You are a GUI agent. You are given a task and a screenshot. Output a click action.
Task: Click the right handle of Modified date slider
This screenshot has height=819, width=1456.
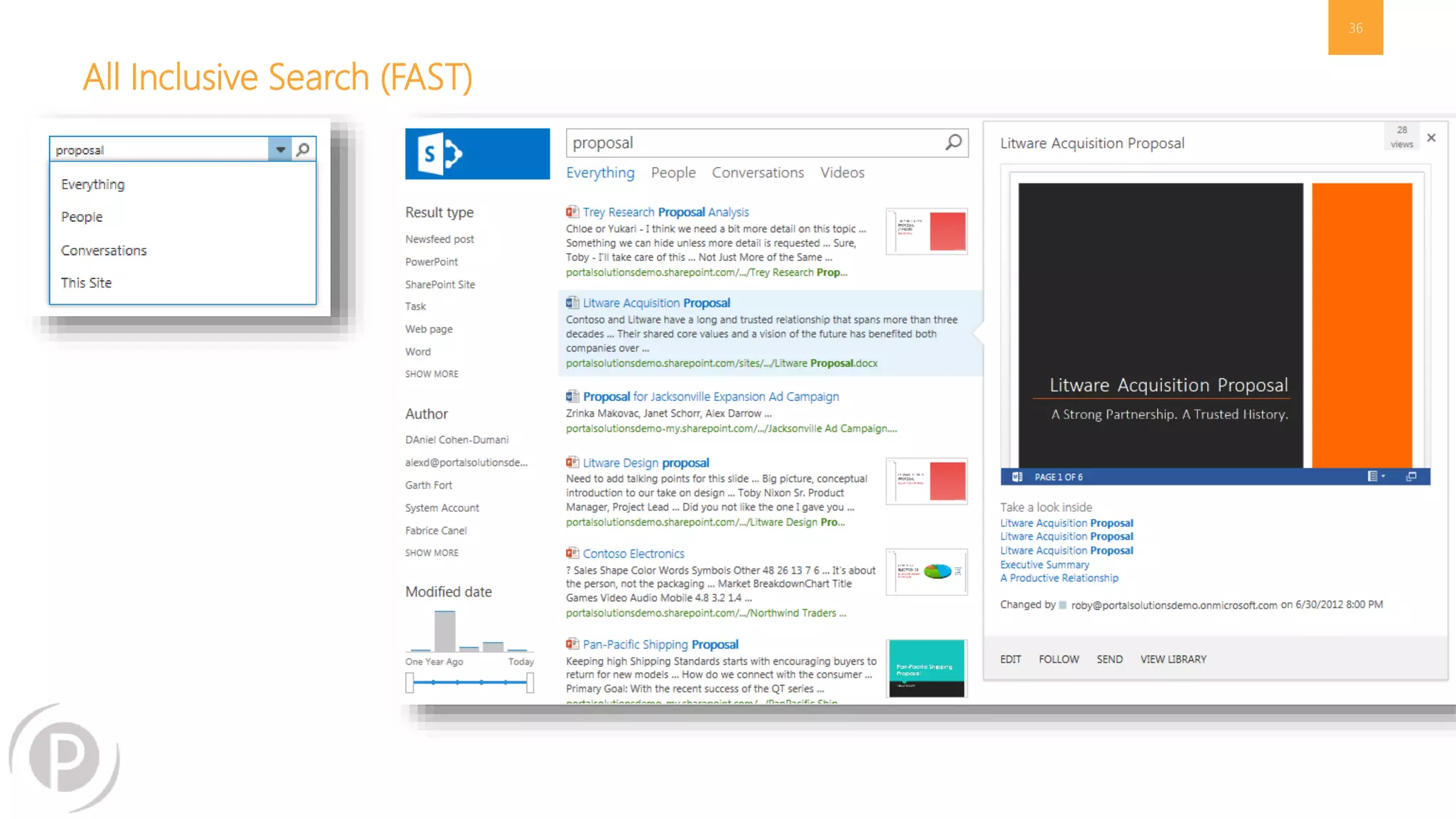click(x=530, y=683)
